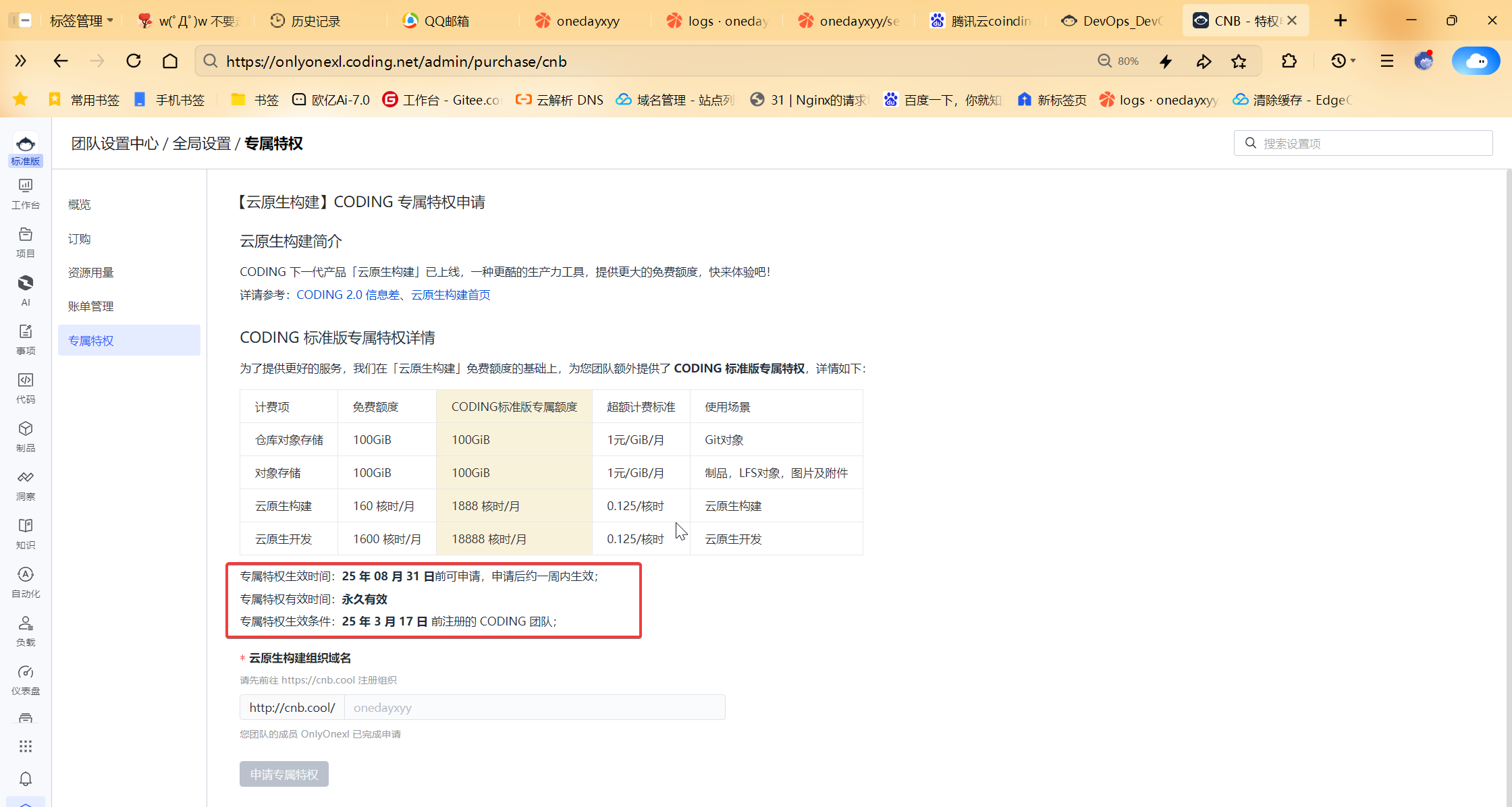Viewport: 1512px width, 807px height.
Task: Click the 仓库对象存储 table cell
Action: pos(289,440)
